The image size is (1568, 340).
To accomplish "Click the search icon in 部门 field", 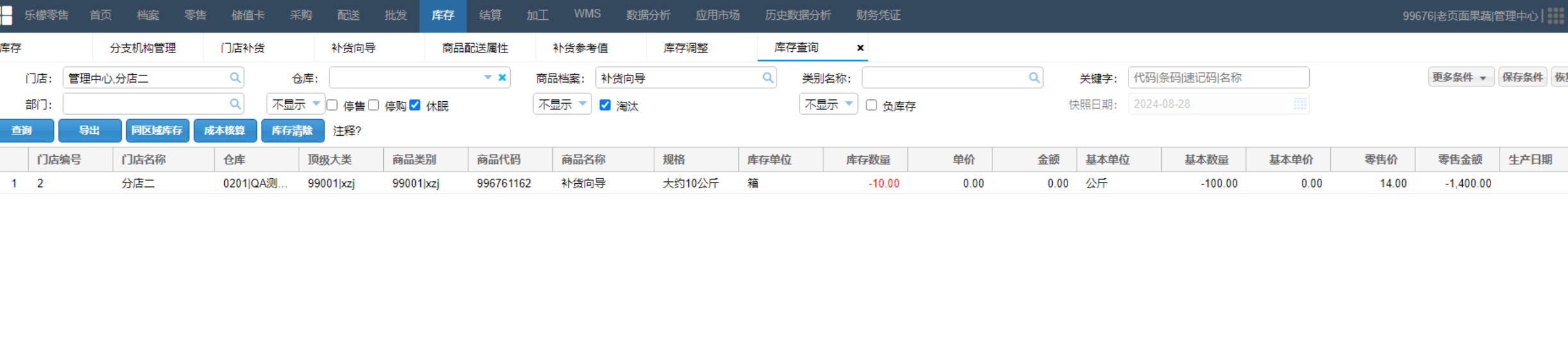I will pos(235,104).
